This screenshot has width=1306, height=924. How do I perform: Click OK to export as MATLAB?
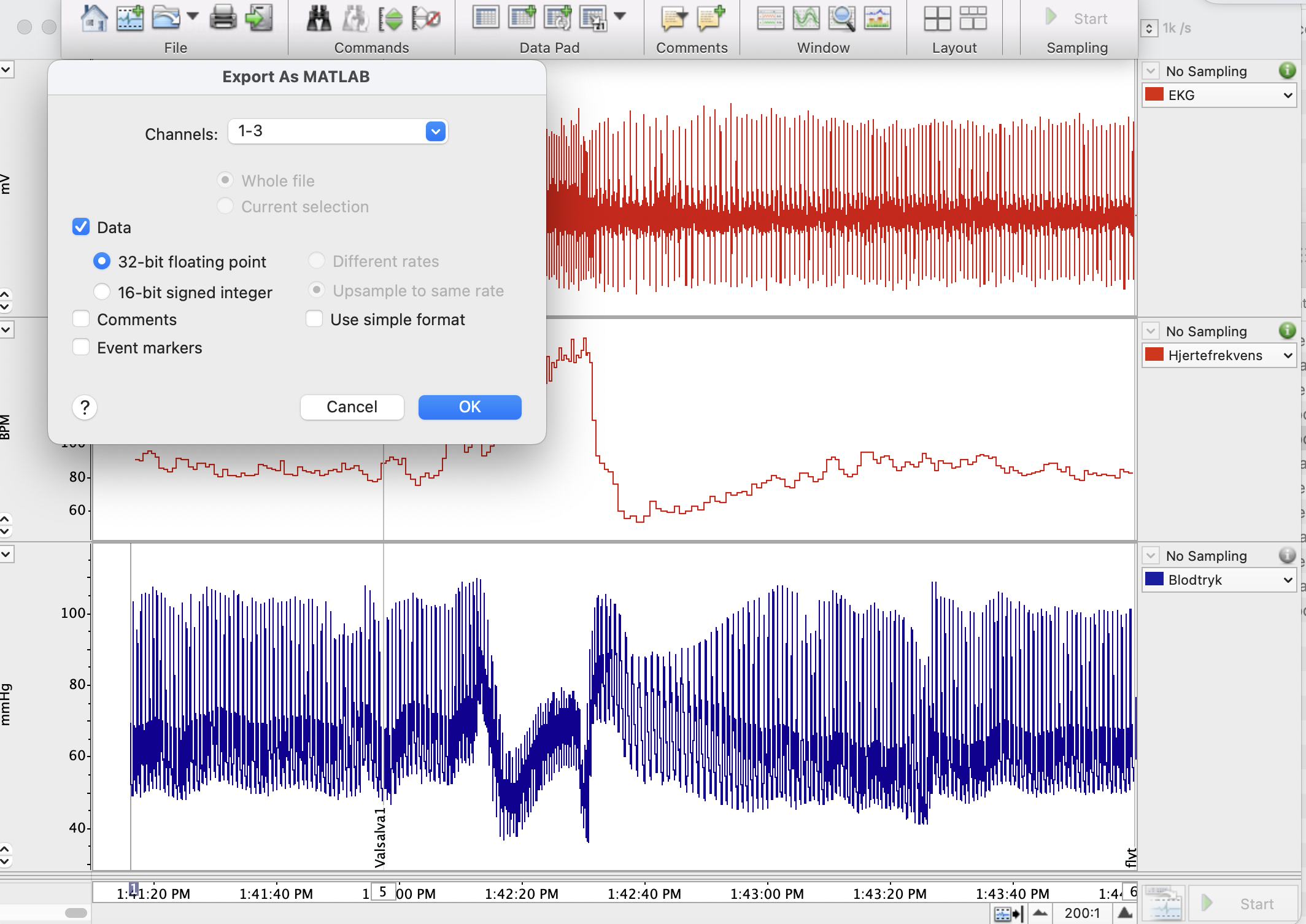coord(469,407)
